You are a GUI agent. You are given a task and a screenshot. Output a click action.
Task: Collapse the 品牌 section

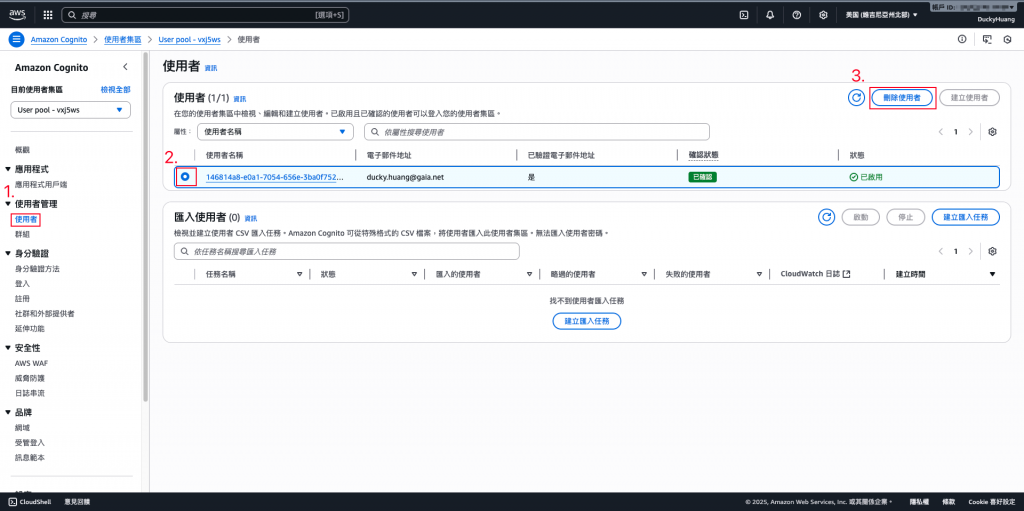(x=8, y=412)
